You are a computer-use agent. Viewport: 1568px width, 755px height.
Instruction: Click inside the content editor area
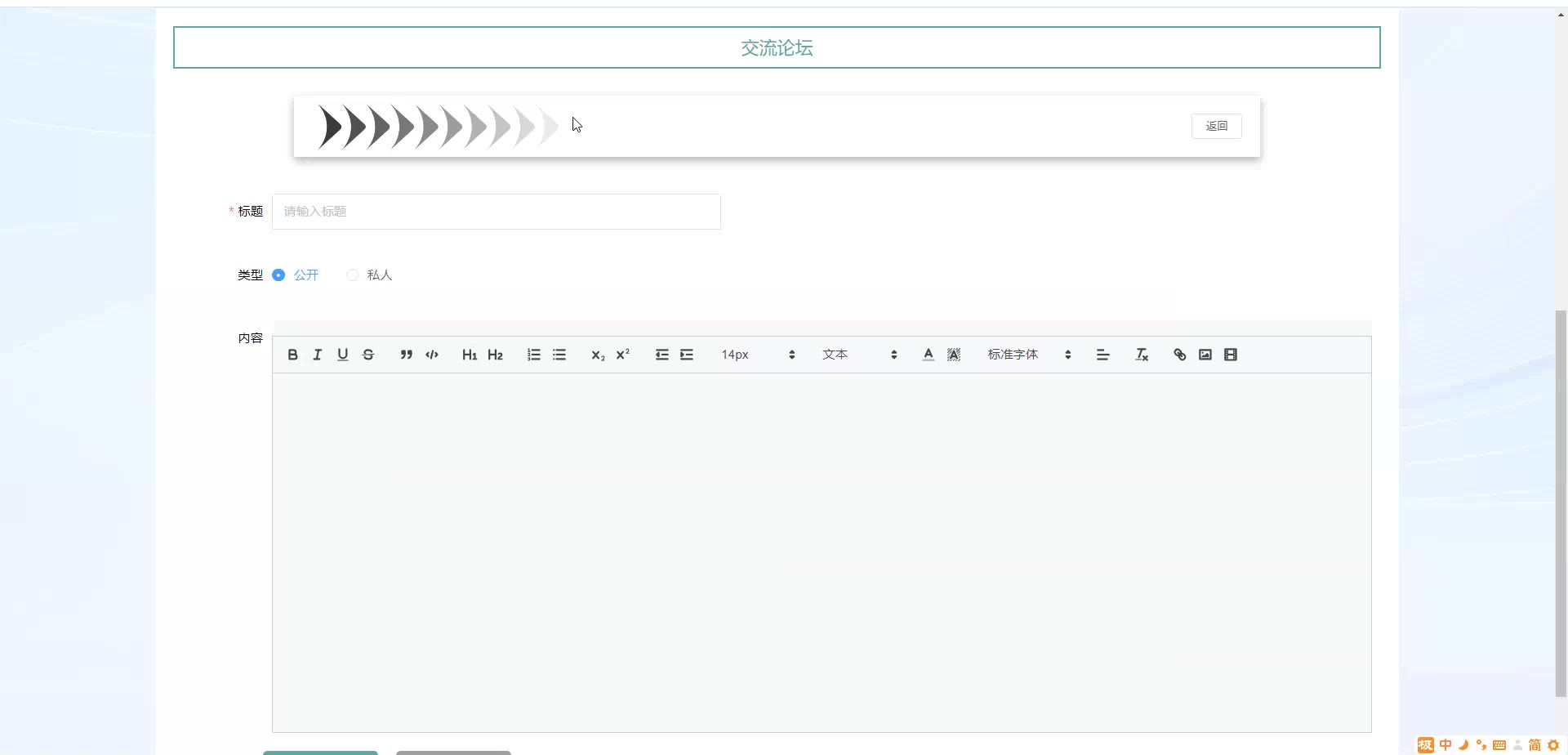pos(822,552)
